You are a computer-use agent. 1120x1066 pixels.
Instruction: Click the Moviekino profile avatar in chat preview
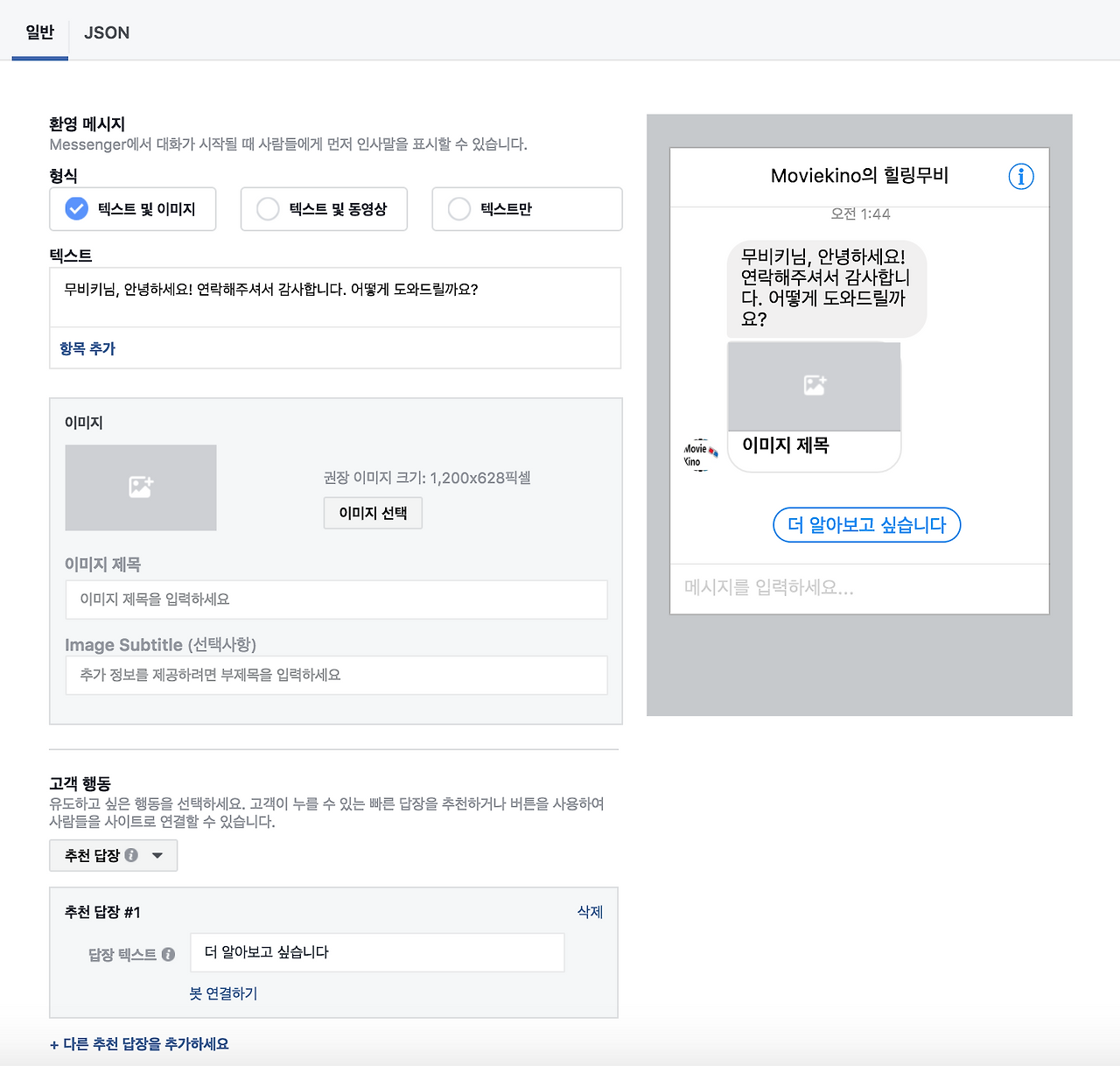pos(697,454)
